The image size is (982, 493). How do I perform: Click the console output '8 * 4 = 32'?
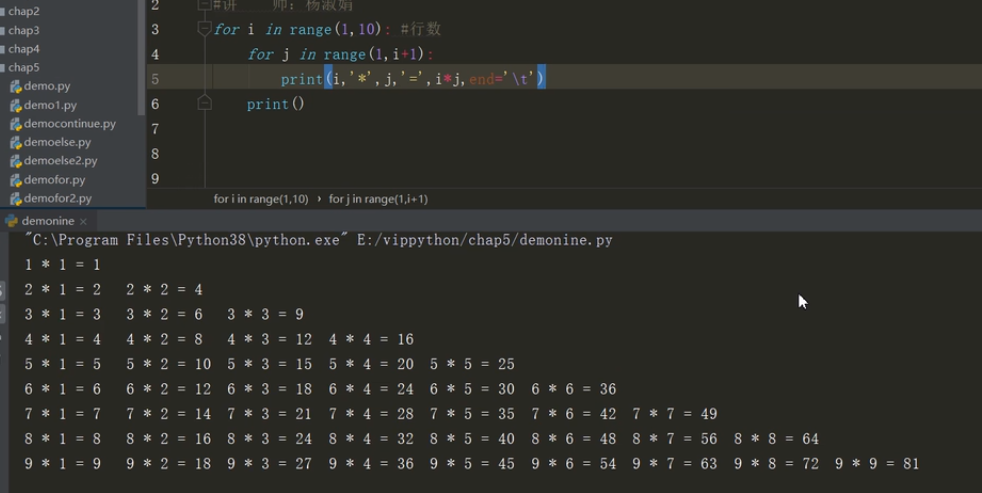click(x=371, y=439)
